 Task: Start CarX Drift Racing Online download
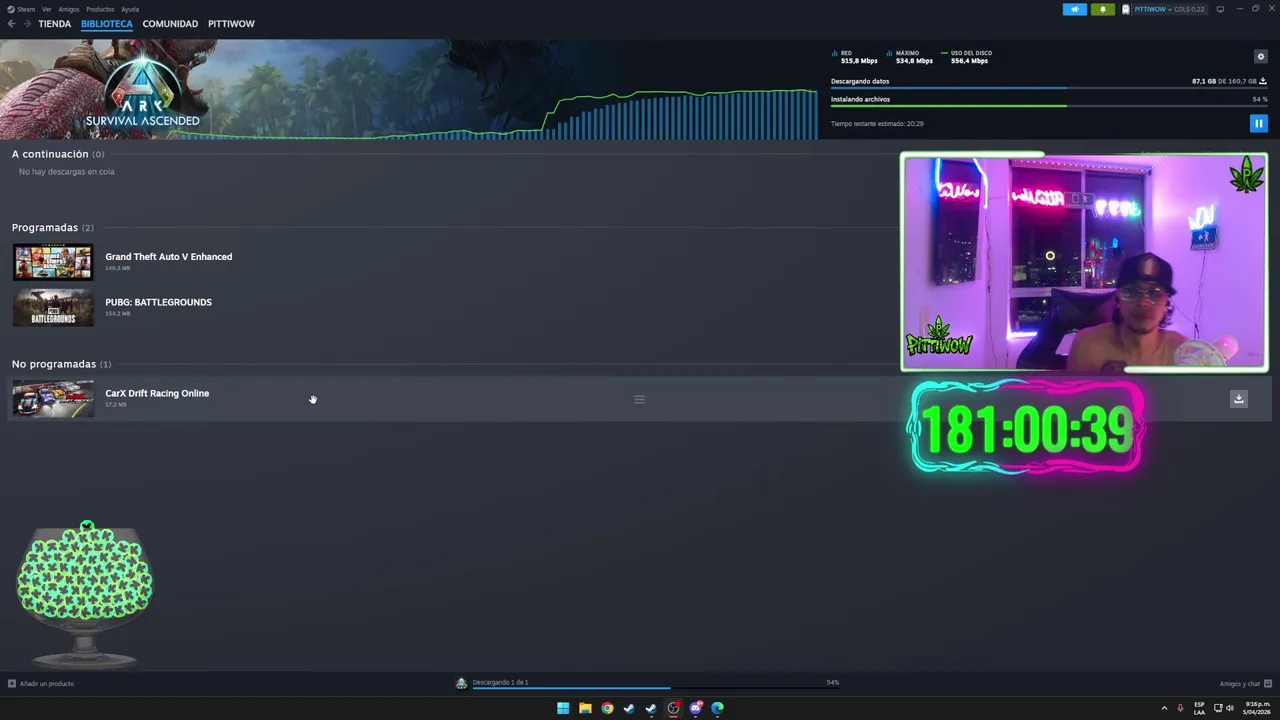[x=1238, y=399]
